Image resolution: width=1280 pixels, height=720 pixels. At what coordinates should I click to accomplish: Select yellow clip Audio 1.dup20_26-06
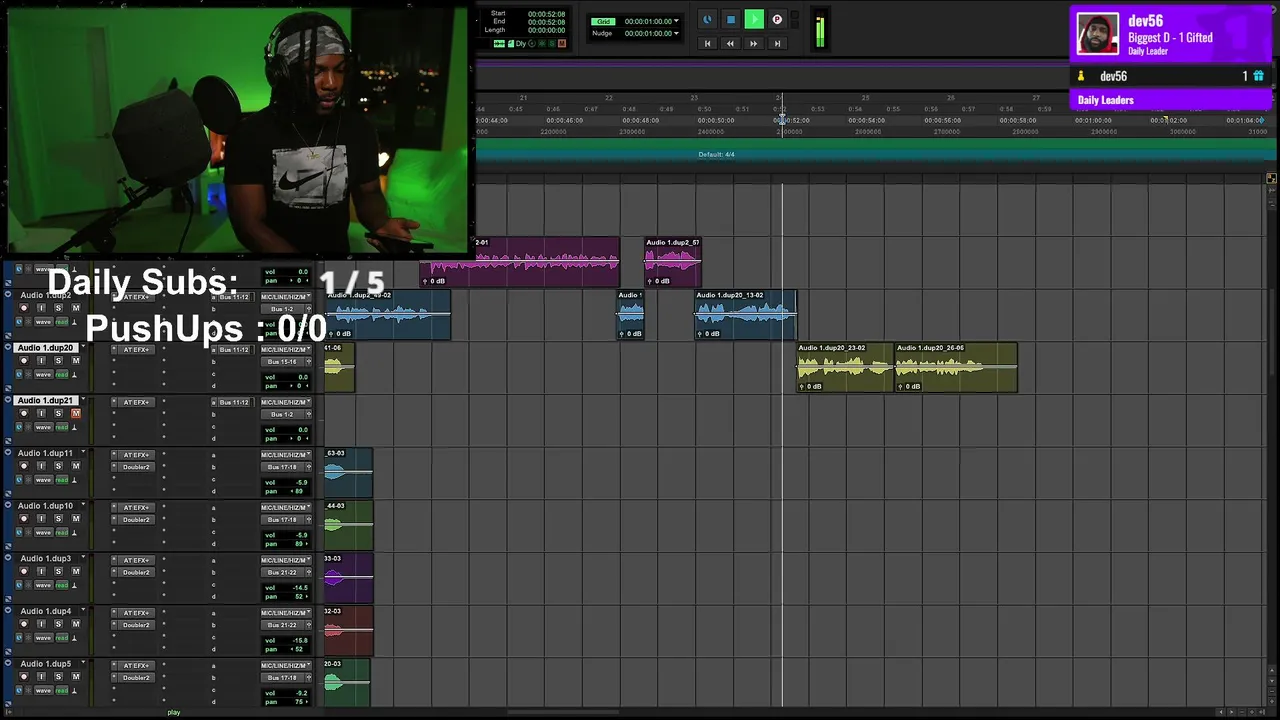(x=956, y=367)
